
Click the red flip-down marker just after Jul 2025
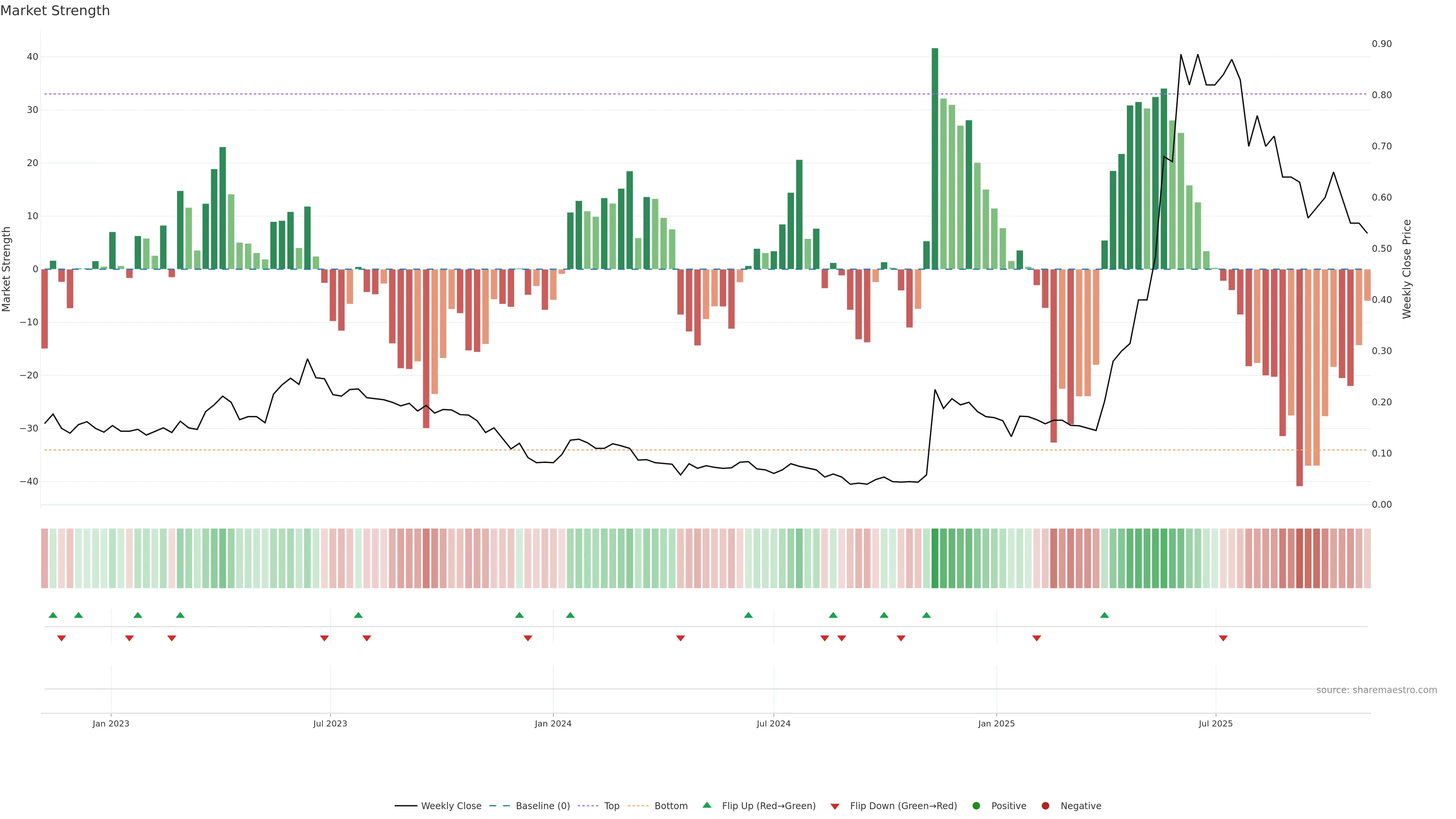tap(1223, 638)
